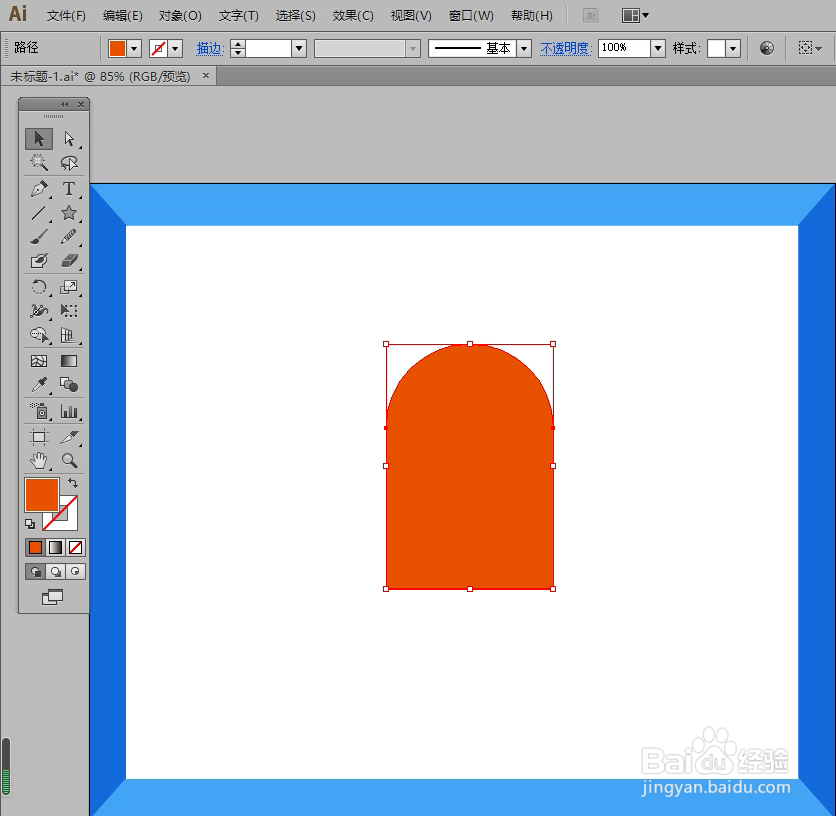Select the Shape Builder tool
This screenshot has height=816, width=836.
39,335
